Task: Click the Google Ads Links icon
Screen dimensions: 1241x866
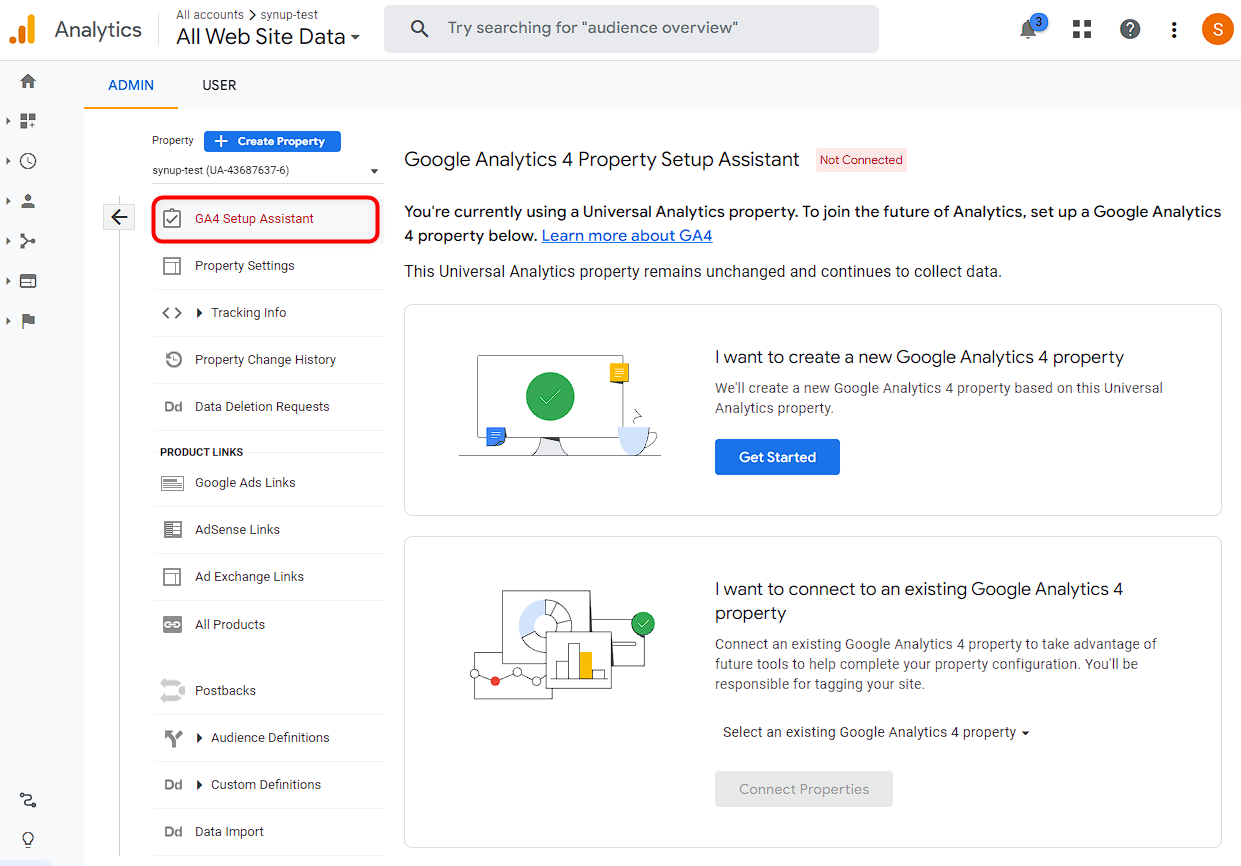Action: 172,483
